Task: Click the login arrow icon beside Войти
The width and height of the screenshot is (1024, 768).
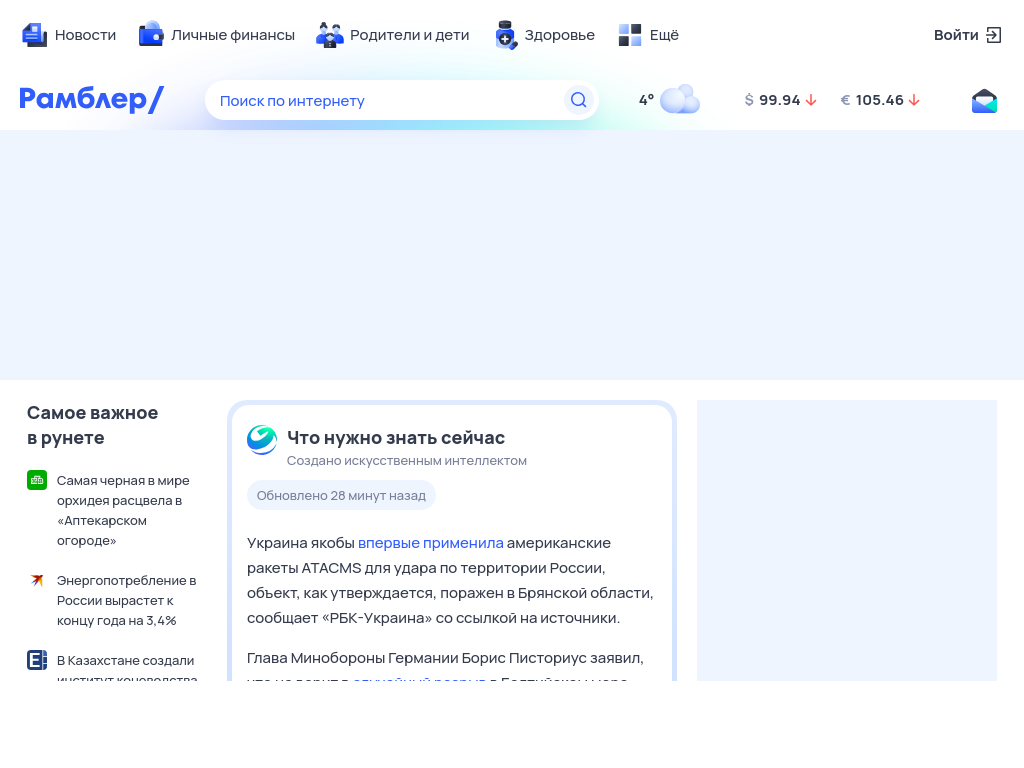Action: click(993, 35)
